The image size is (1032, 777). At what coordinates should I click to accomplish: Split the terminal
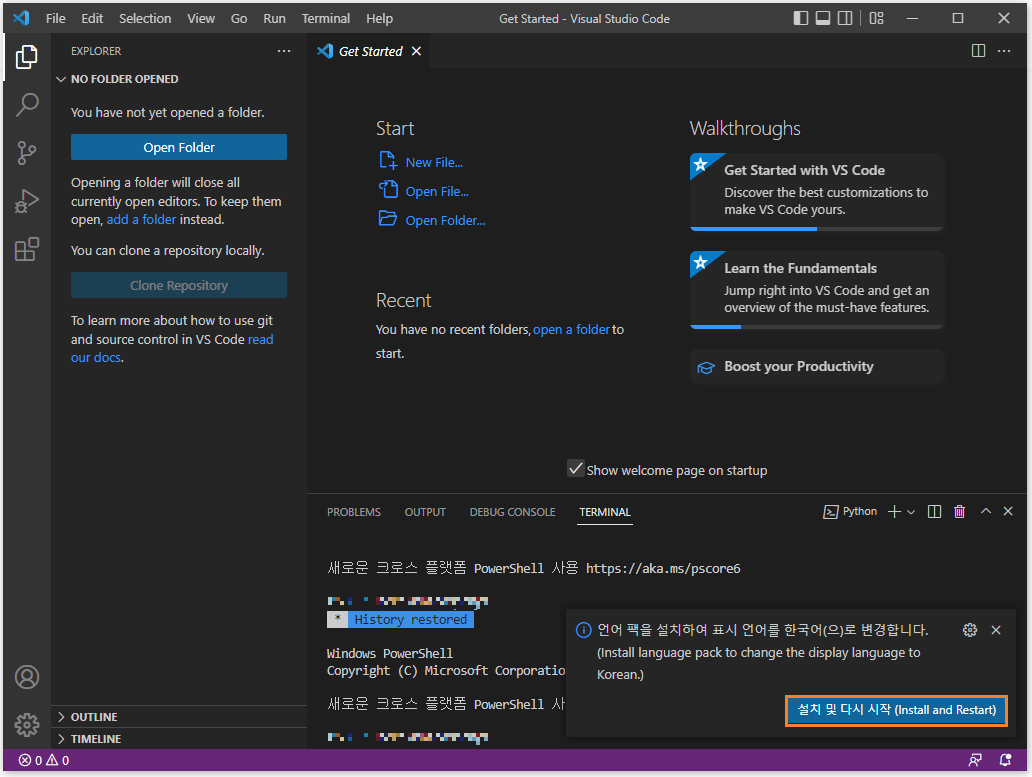click(934, 512)
